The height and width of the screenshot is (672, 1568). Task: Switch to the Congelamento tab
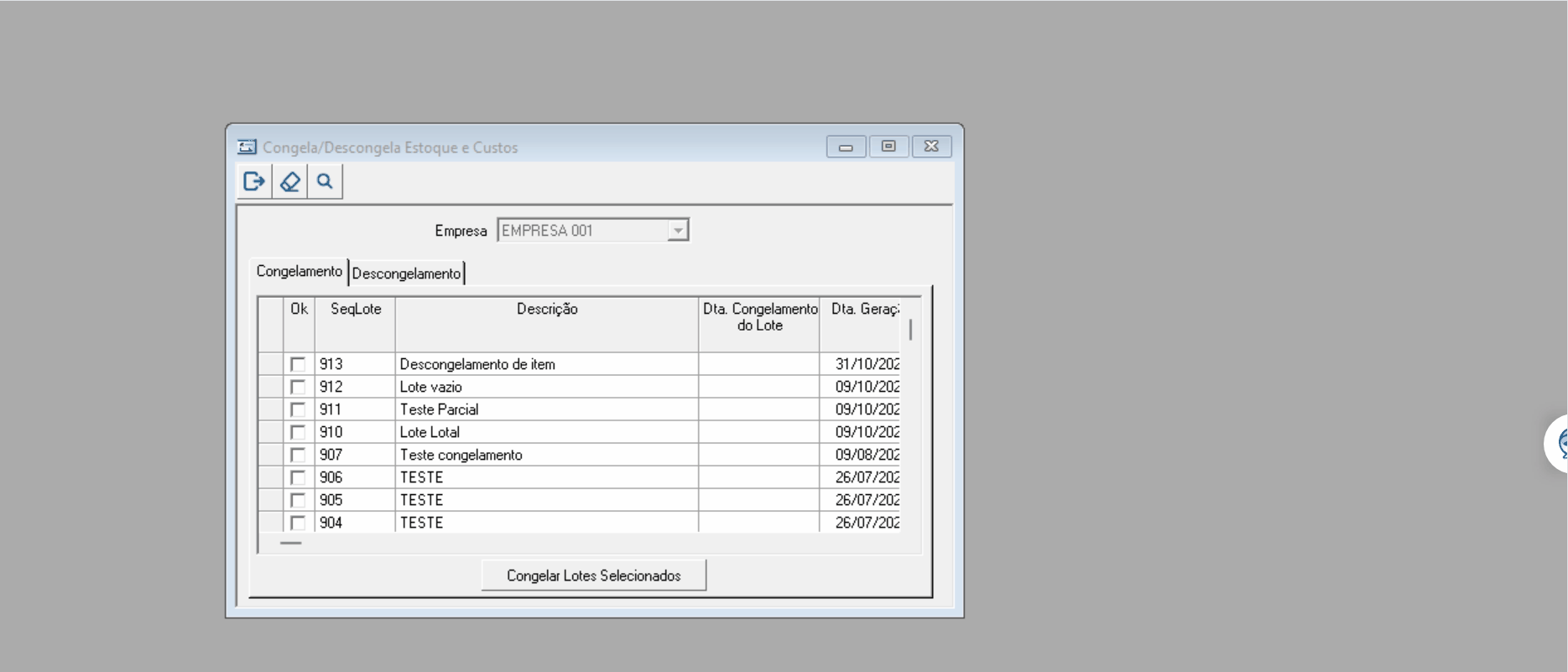tap(300, 271)
